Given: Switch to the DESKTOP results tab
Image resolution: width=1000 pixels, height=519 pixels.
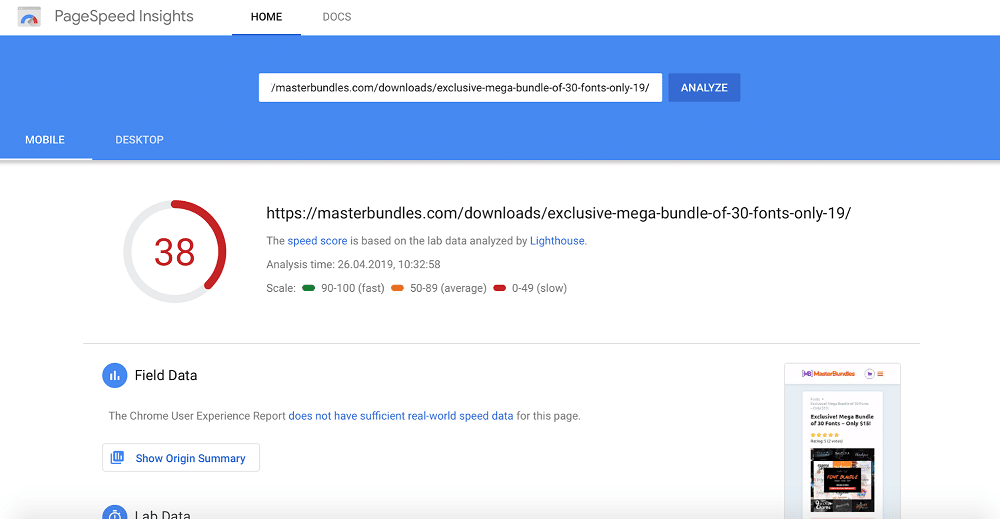Looking at the screenshot, I should [139, 140].
